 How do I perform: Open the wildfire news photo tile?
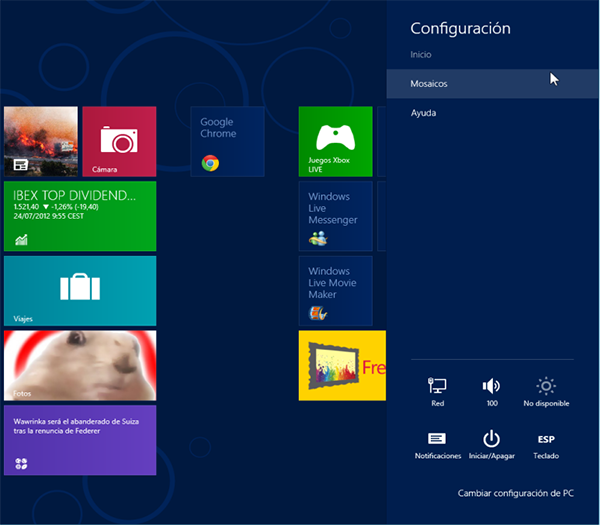[41, 141]
